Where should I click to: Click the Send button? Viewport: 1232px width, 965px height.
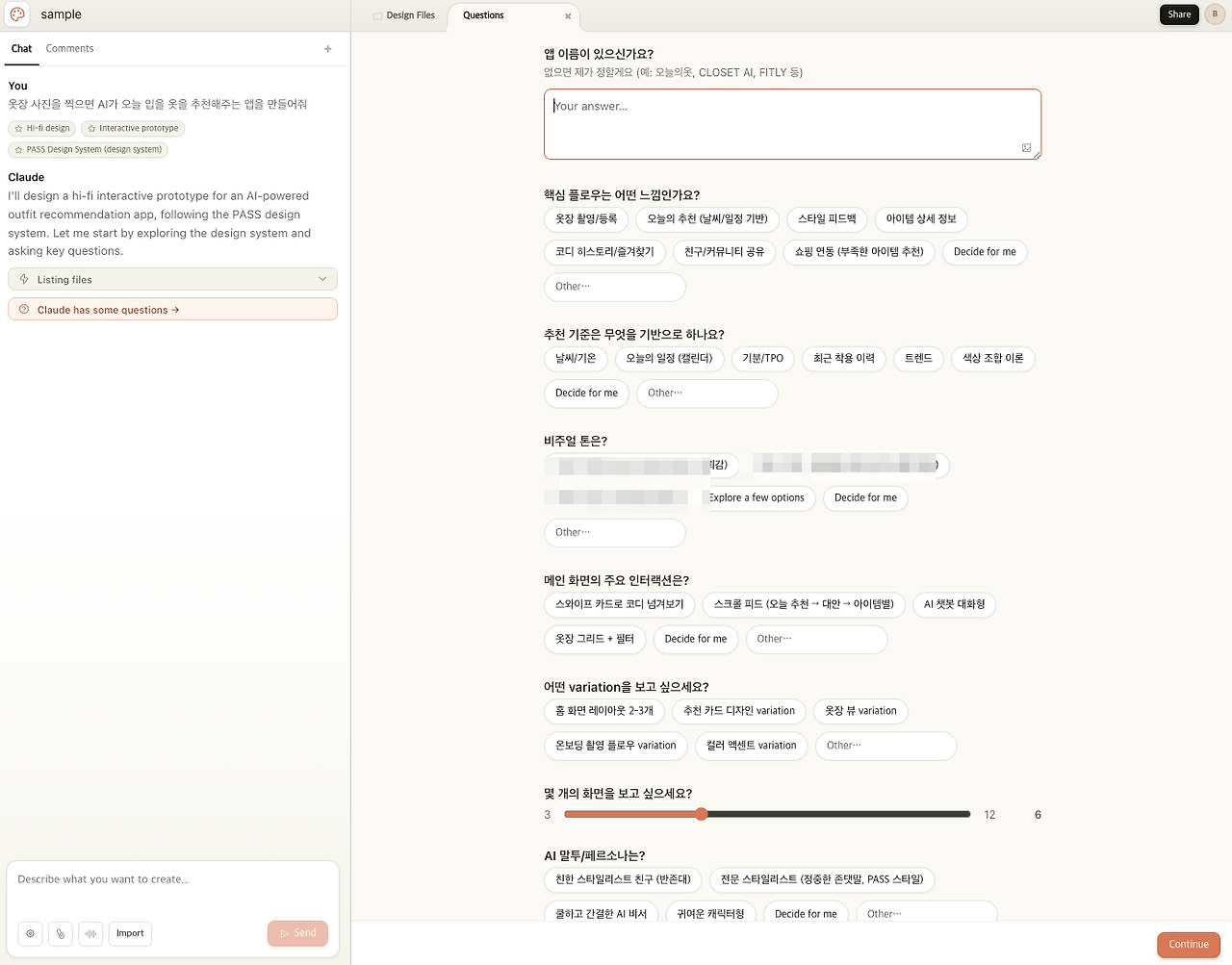(297, 933)
